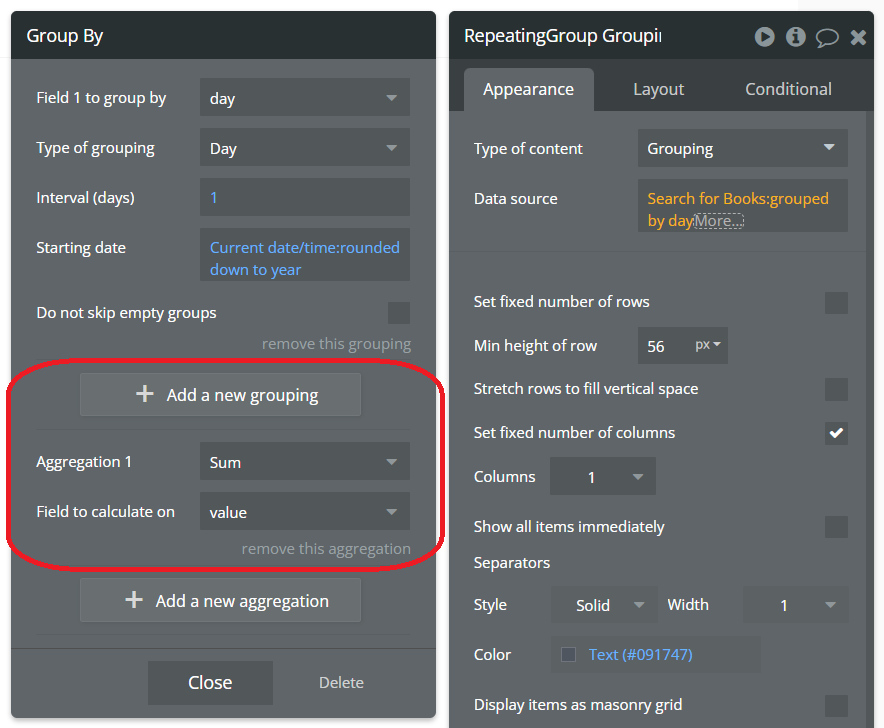Viewport: 884px width, 728px height.
Task: Enable 'Set fixed number of rows'
Action: pyautogui.click(x=836, y=302)
